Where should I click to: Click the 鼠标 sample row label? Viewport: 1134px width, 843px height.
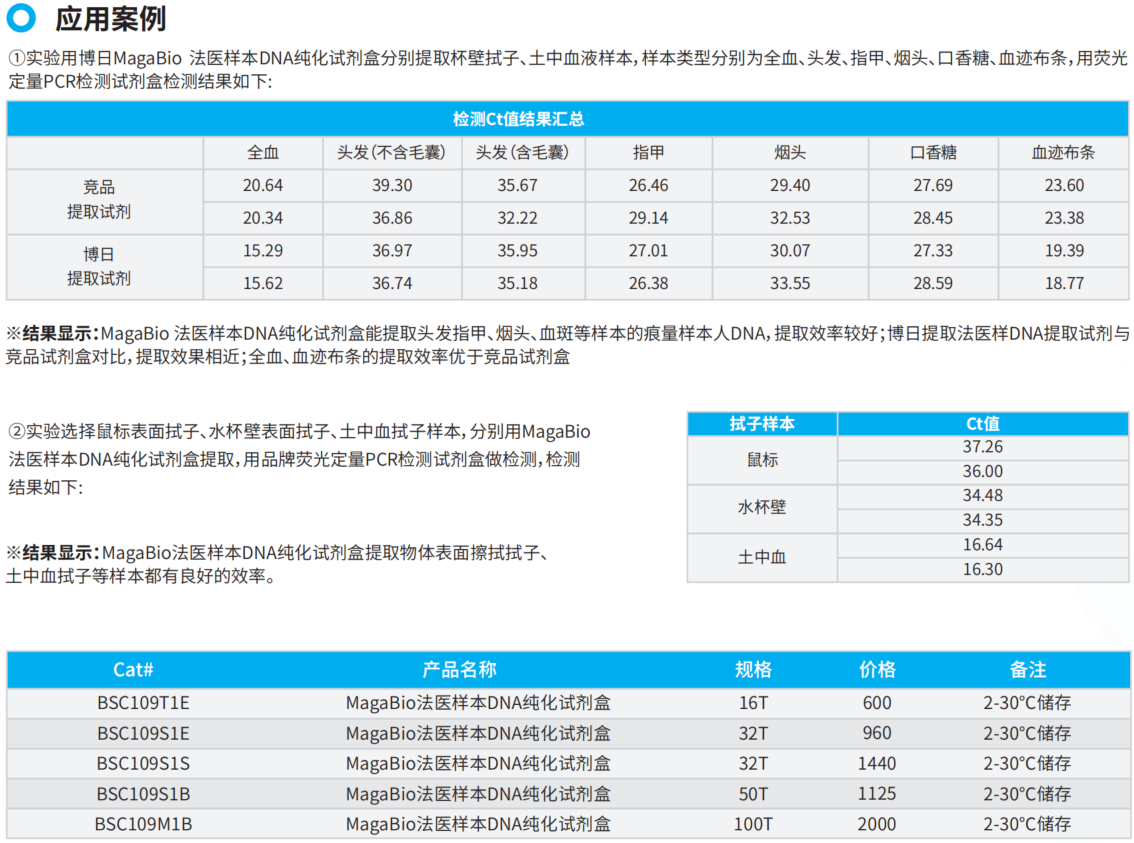762,460
